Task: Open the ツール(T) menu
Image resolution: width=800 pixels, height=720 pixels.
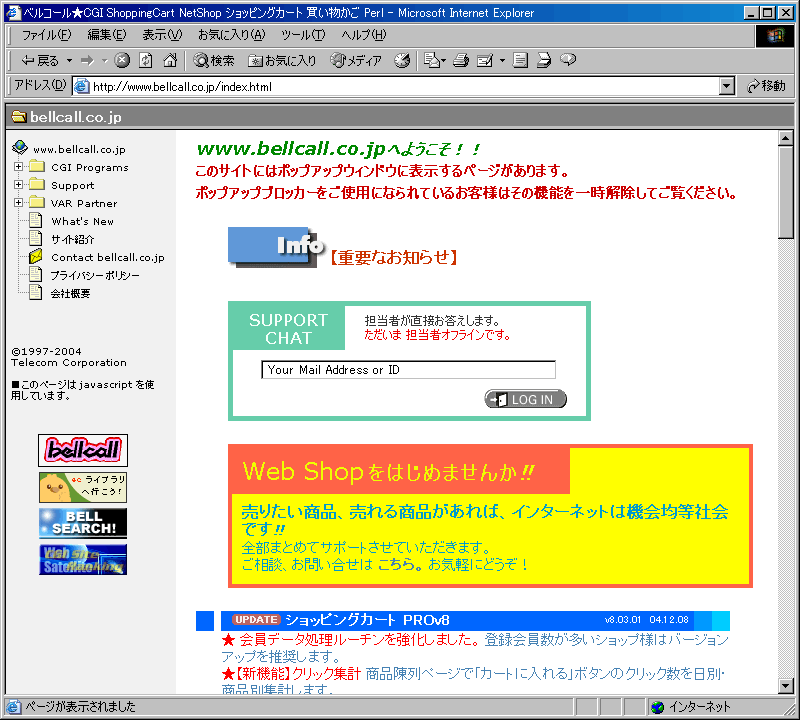Action: pos(303,35)
